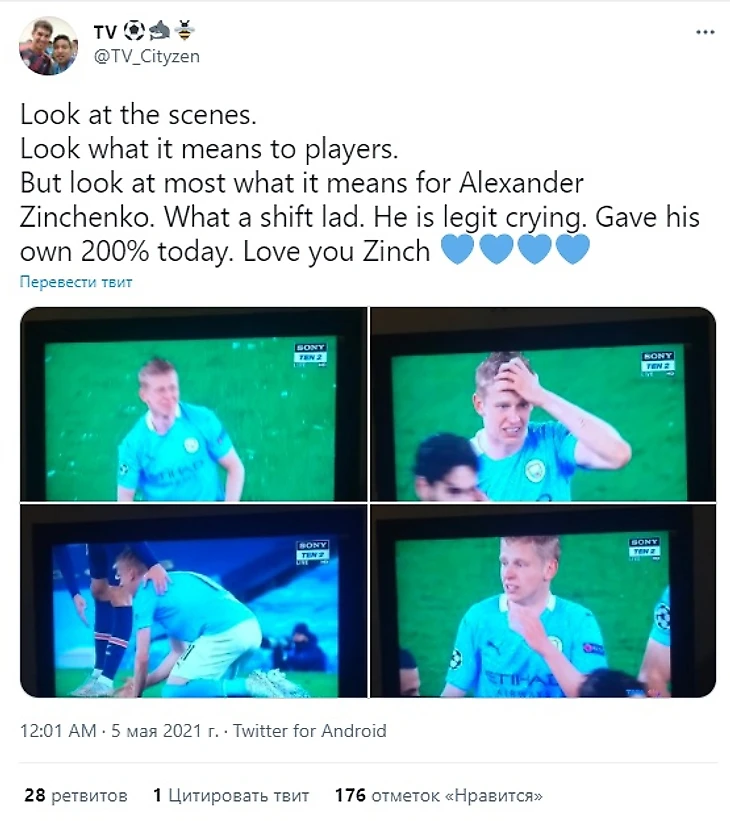
Task: Open top-left photo of smiling player
Action: click(193, 404)
